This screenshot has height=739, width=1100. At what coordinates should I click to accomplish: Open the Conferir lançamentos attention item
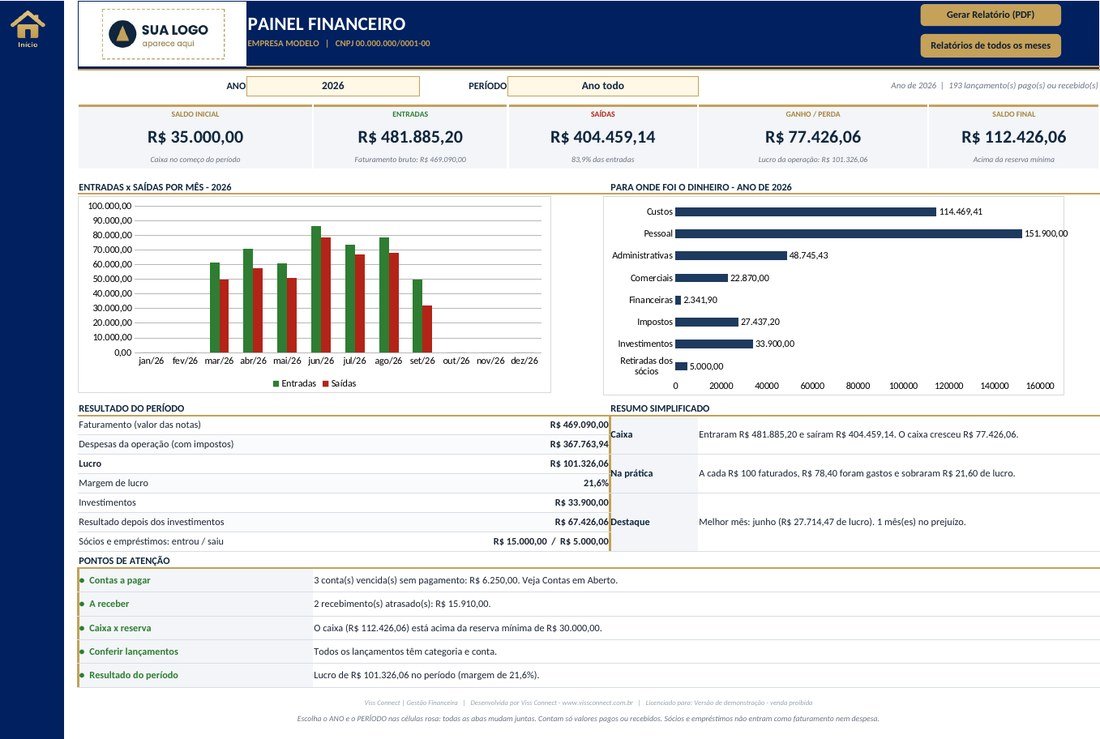click(133, 652)
